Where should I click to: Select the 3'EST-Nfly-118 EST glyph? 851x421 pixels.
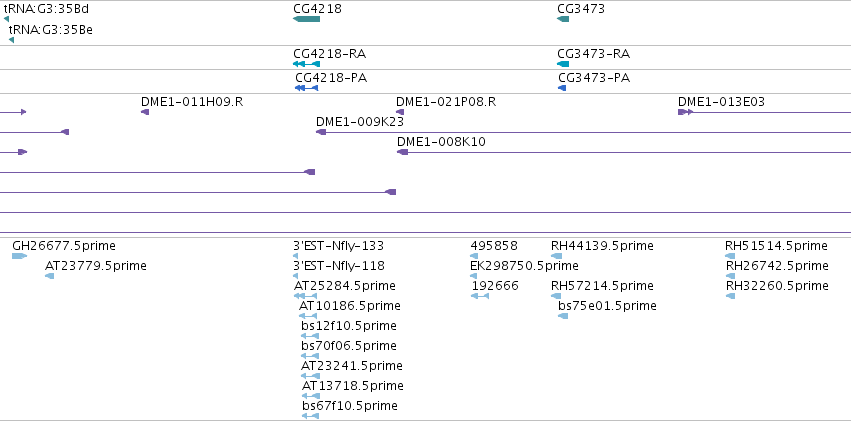pos(295,276)
